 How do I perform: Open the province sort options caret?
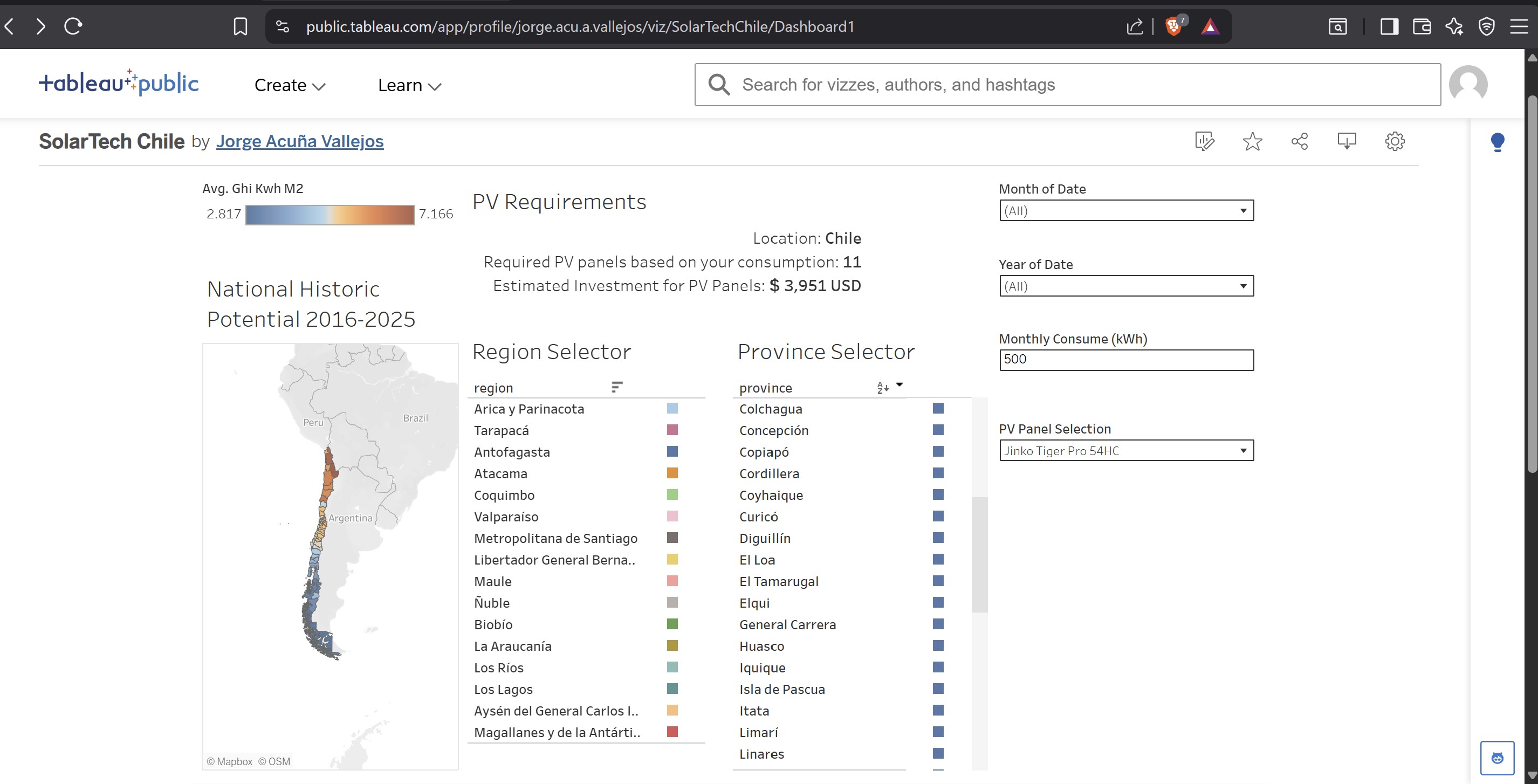point(899,384)
